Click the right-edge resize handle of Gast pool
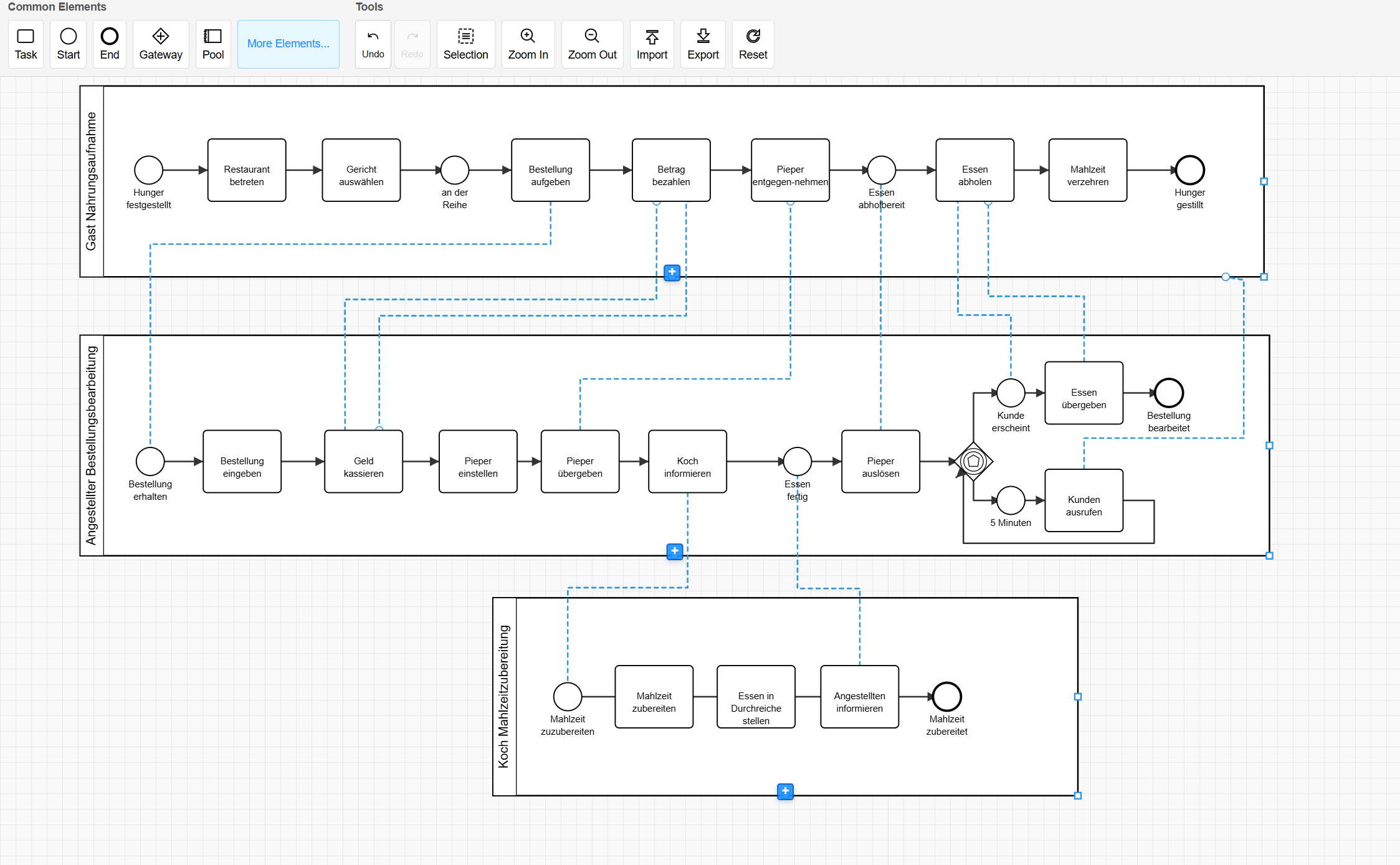 [1264, 181]
